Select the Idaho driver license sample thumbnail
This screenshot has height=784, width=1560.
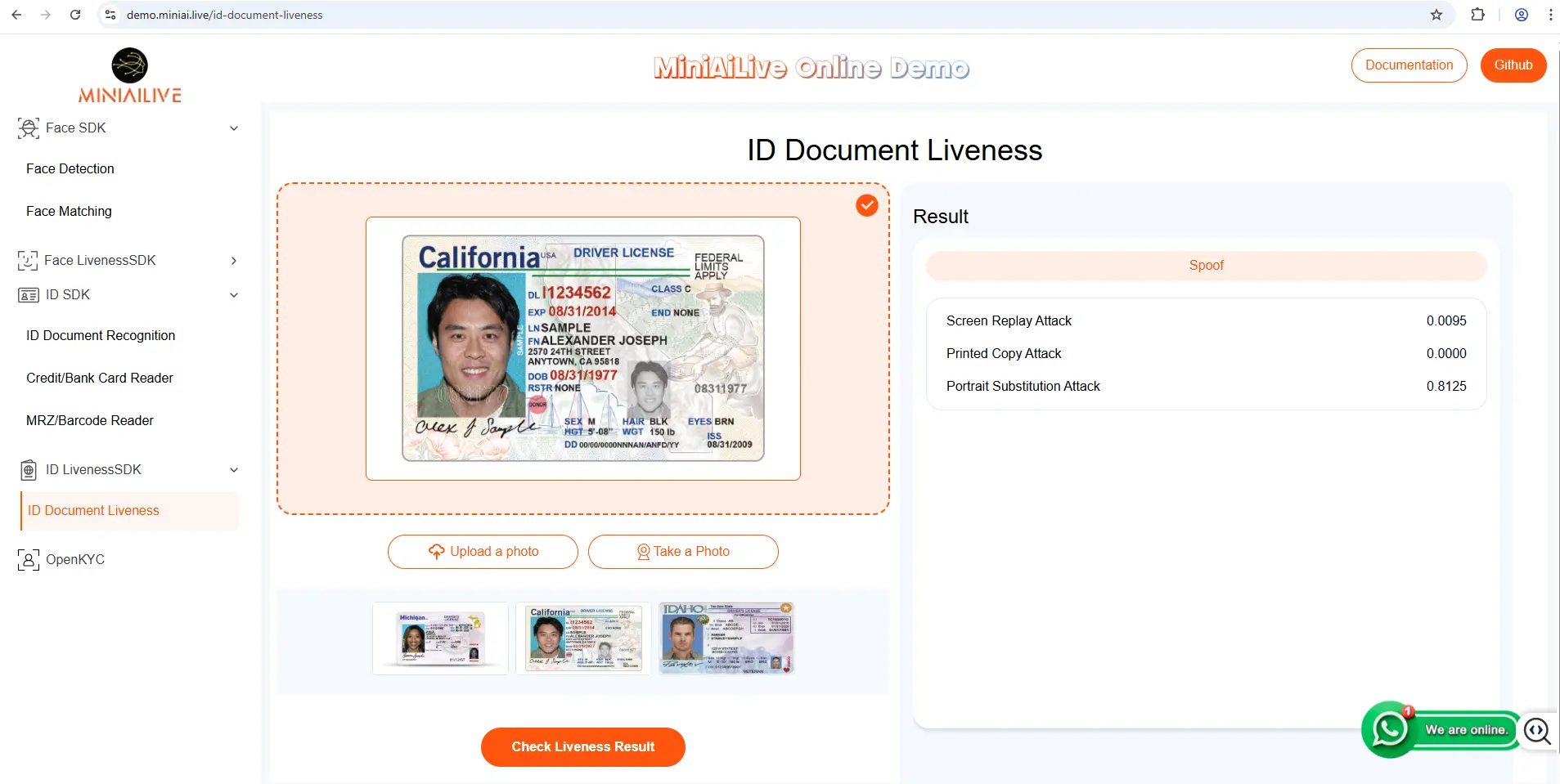pos(724,638)
